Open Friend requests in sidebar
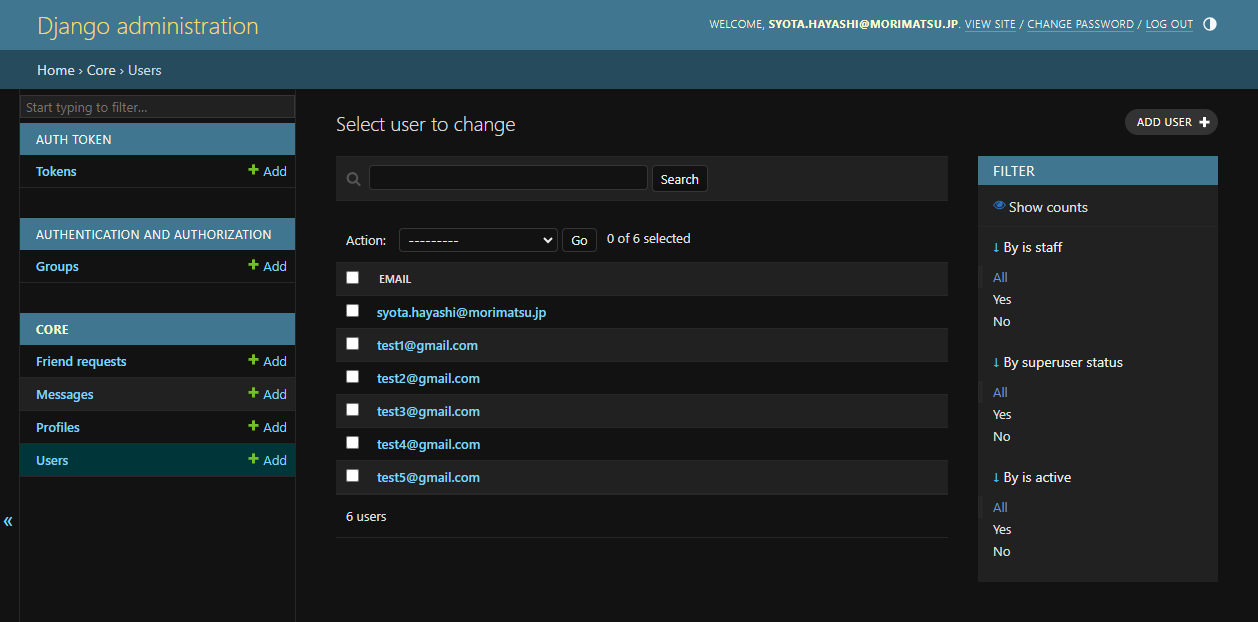Image resolution: width=1258 pixels, height=622 pixels. click(x=81, y=361)
